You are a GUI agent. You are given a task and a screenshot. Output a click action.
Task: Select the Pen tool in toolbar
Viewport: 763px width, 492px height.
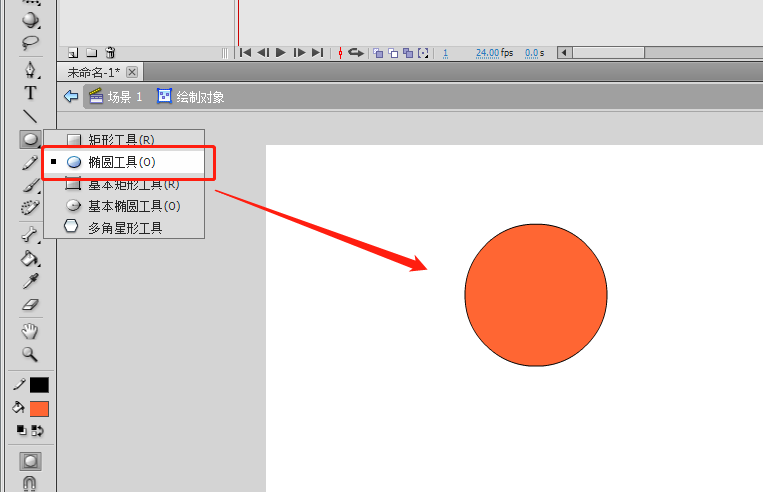[30, 70]
